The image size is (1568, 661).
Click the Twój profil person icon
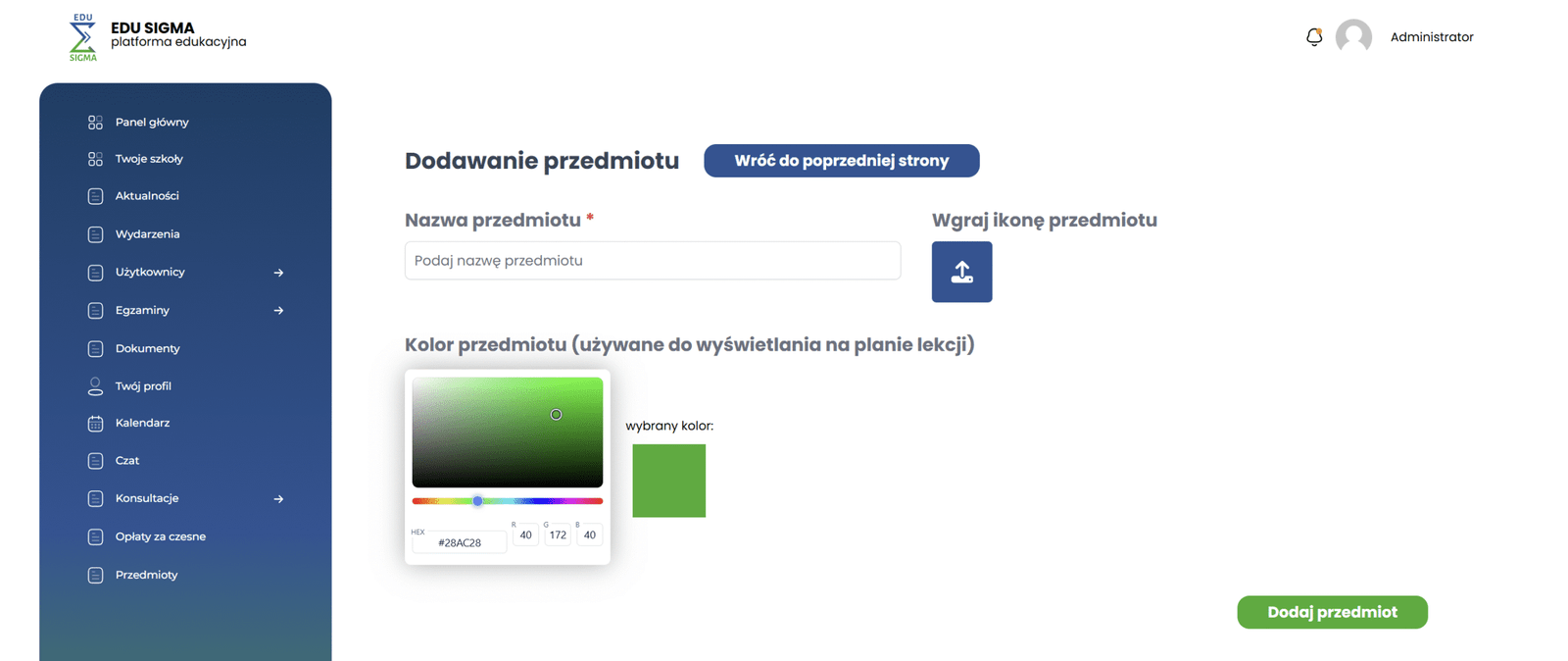click(x=95, y=386)
